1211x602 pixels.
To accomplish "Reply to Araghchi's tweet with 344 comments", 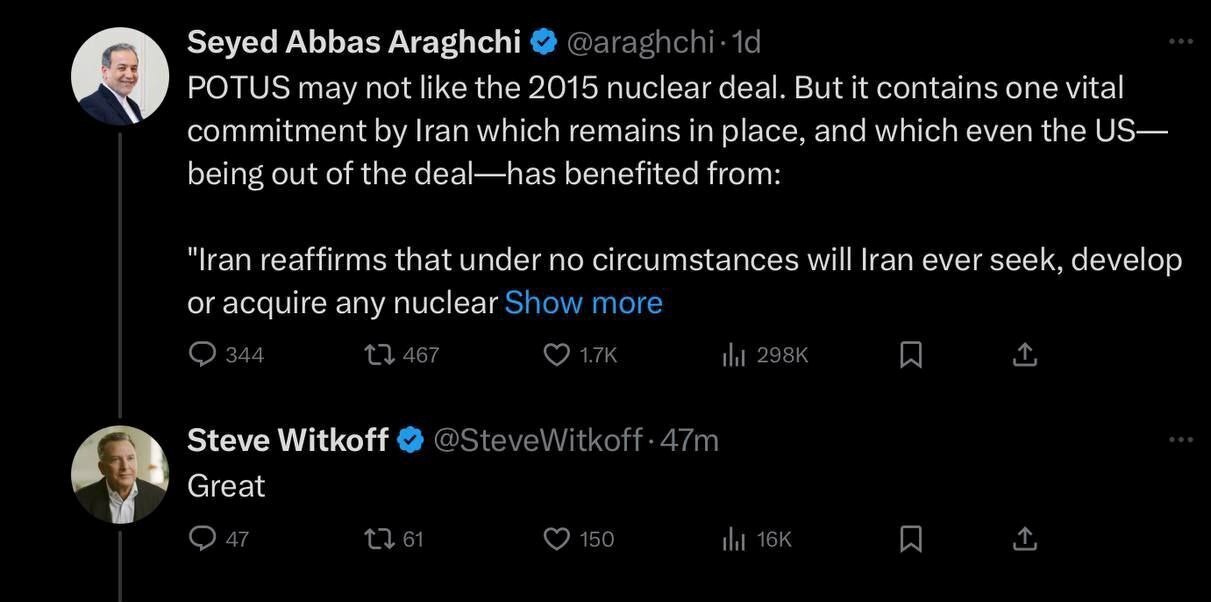I will point(227,355).
